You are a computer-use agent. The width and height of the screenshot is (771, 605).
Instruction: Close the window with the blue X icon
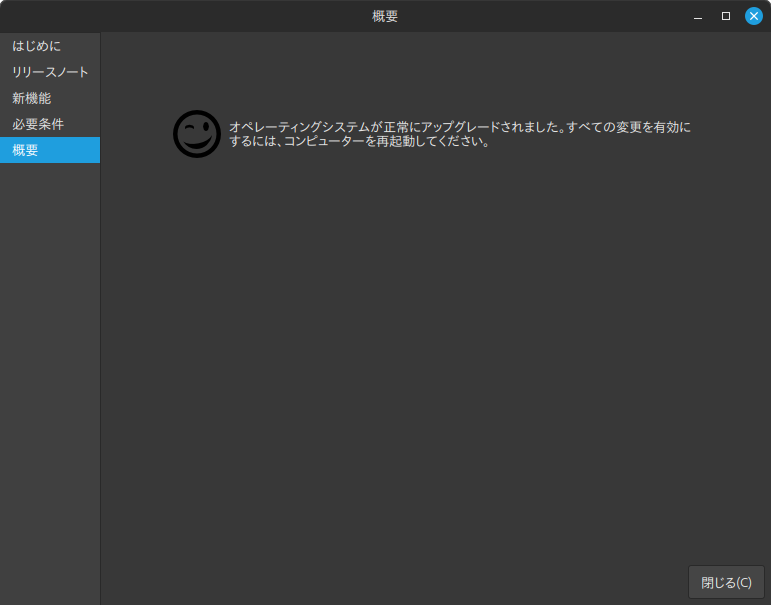[x=753, y=16]
